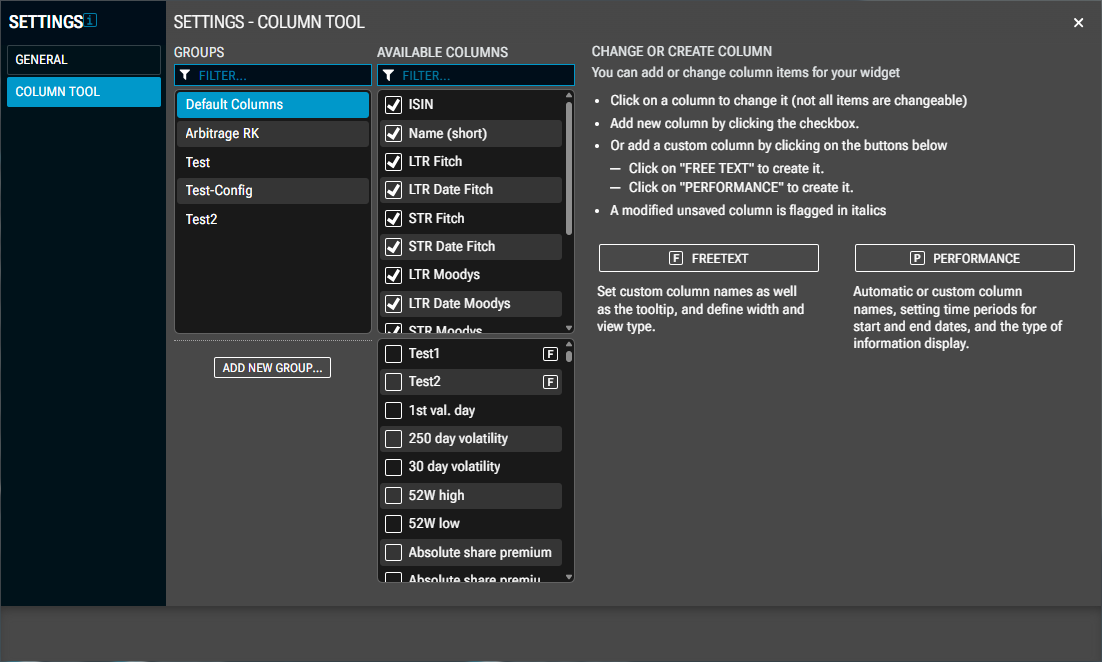Click the ISIN column name
The width and height of the screenshot is (1102, 662).
point(421,105)
